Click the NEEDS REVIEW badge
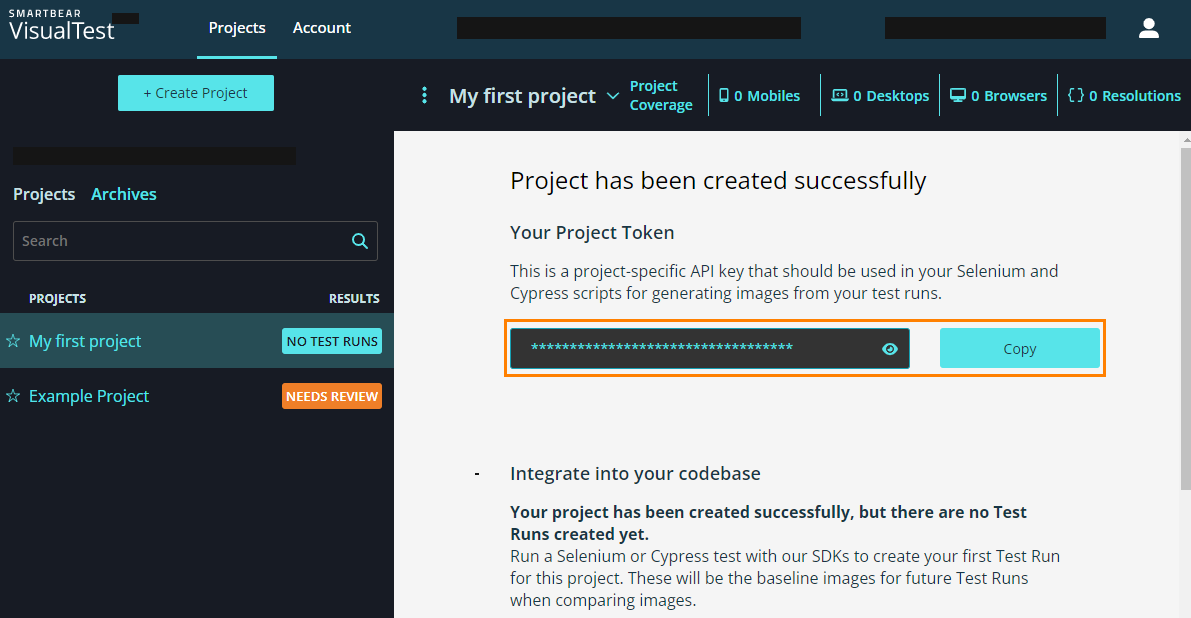Viewport: 1191px width, 618px height. tap(332, 396)
